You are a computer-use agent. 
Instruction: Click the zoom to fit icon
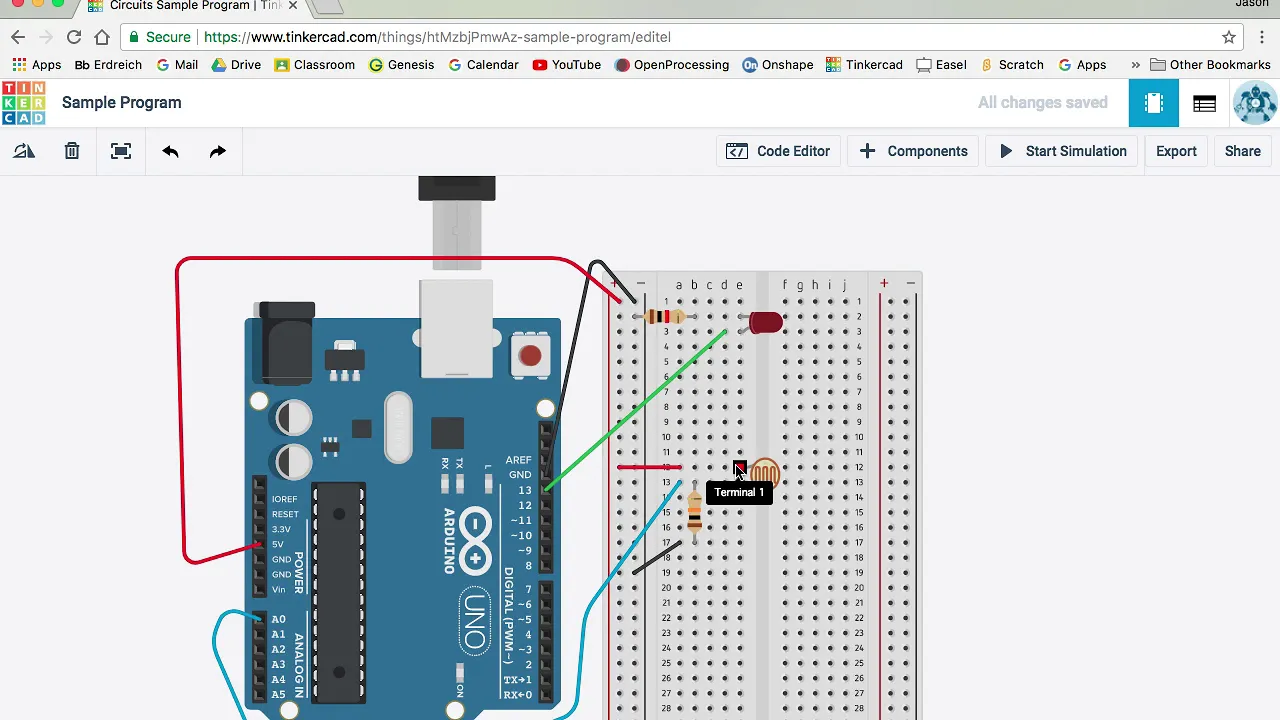tap(121, 151)
